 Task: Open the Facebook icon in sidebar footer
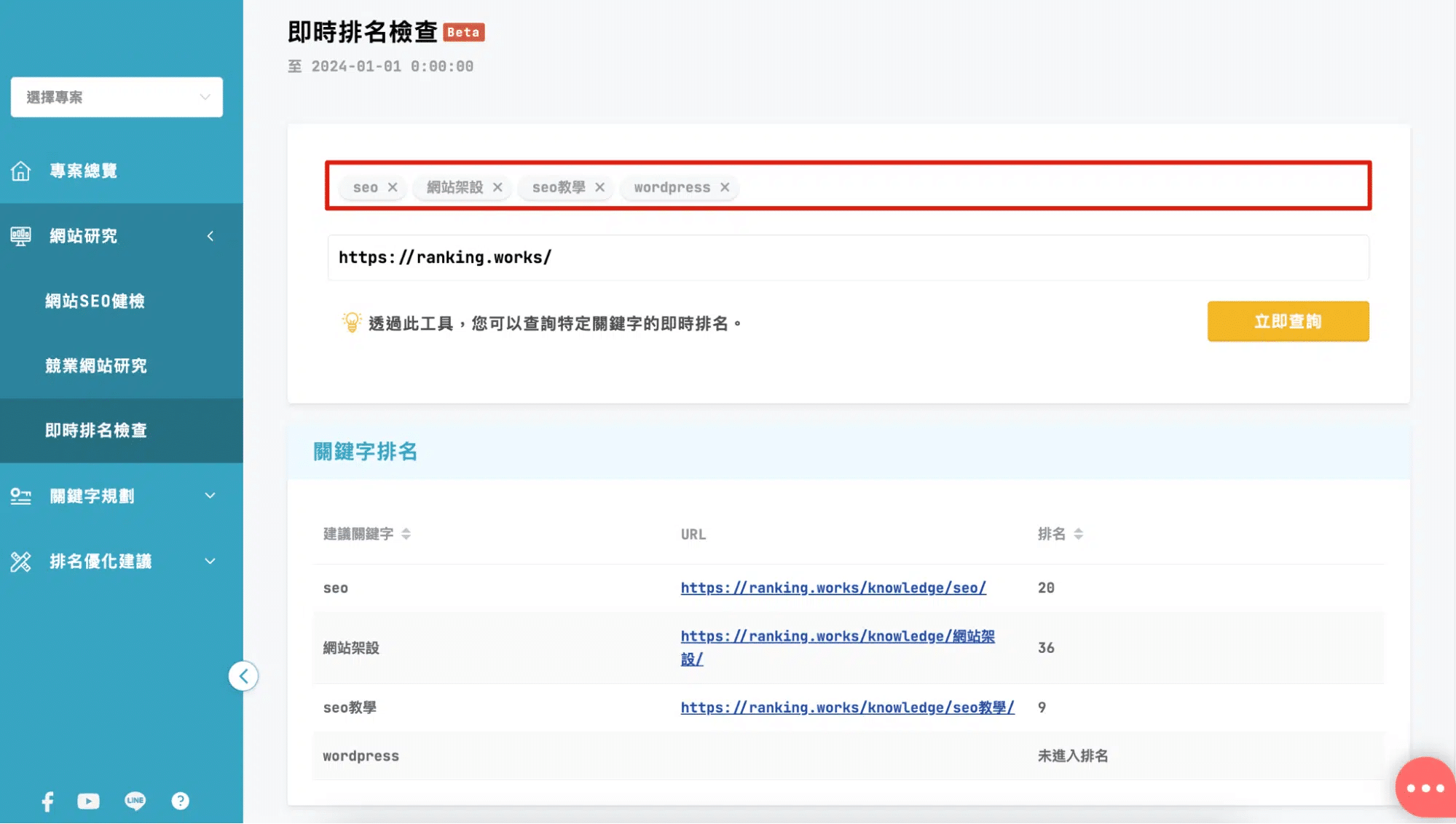click(x=47, y=801)
